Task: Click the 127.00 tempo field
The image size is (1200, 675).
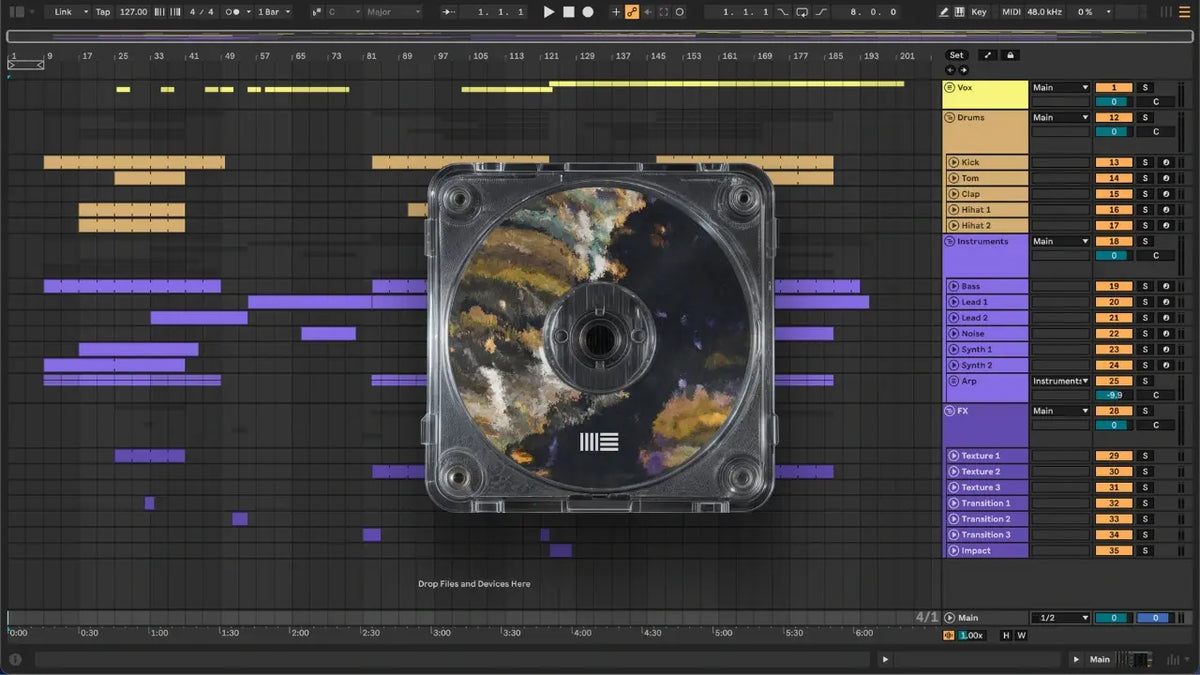Action: (x=133, y=12)
